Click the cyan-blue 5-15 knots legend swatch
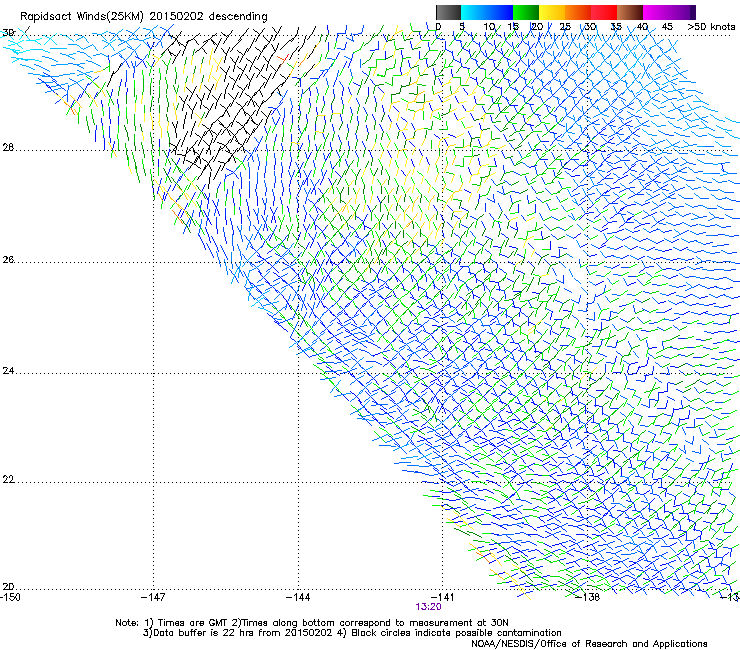 click(487, 12)
